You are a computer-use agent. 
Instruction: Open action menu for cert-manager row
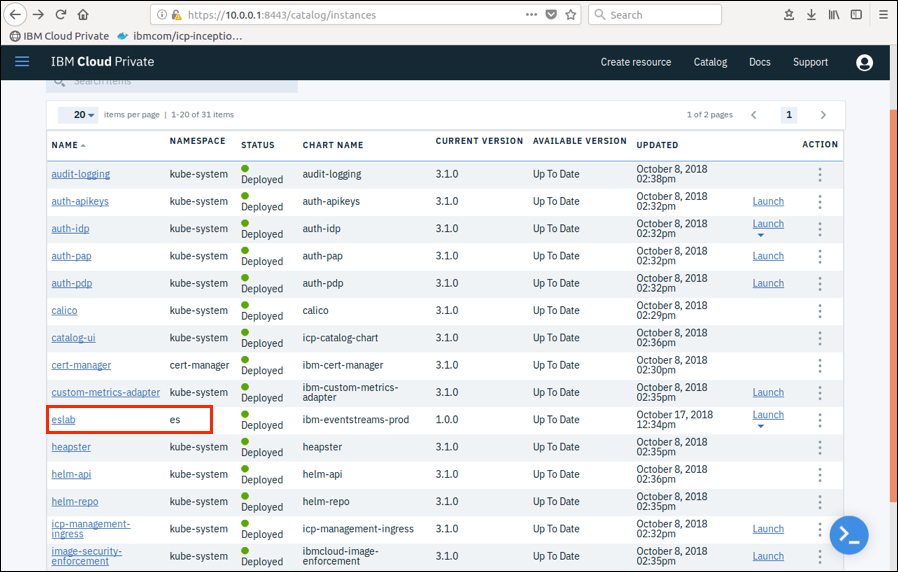pyautogui.click(x=820, y=365)
